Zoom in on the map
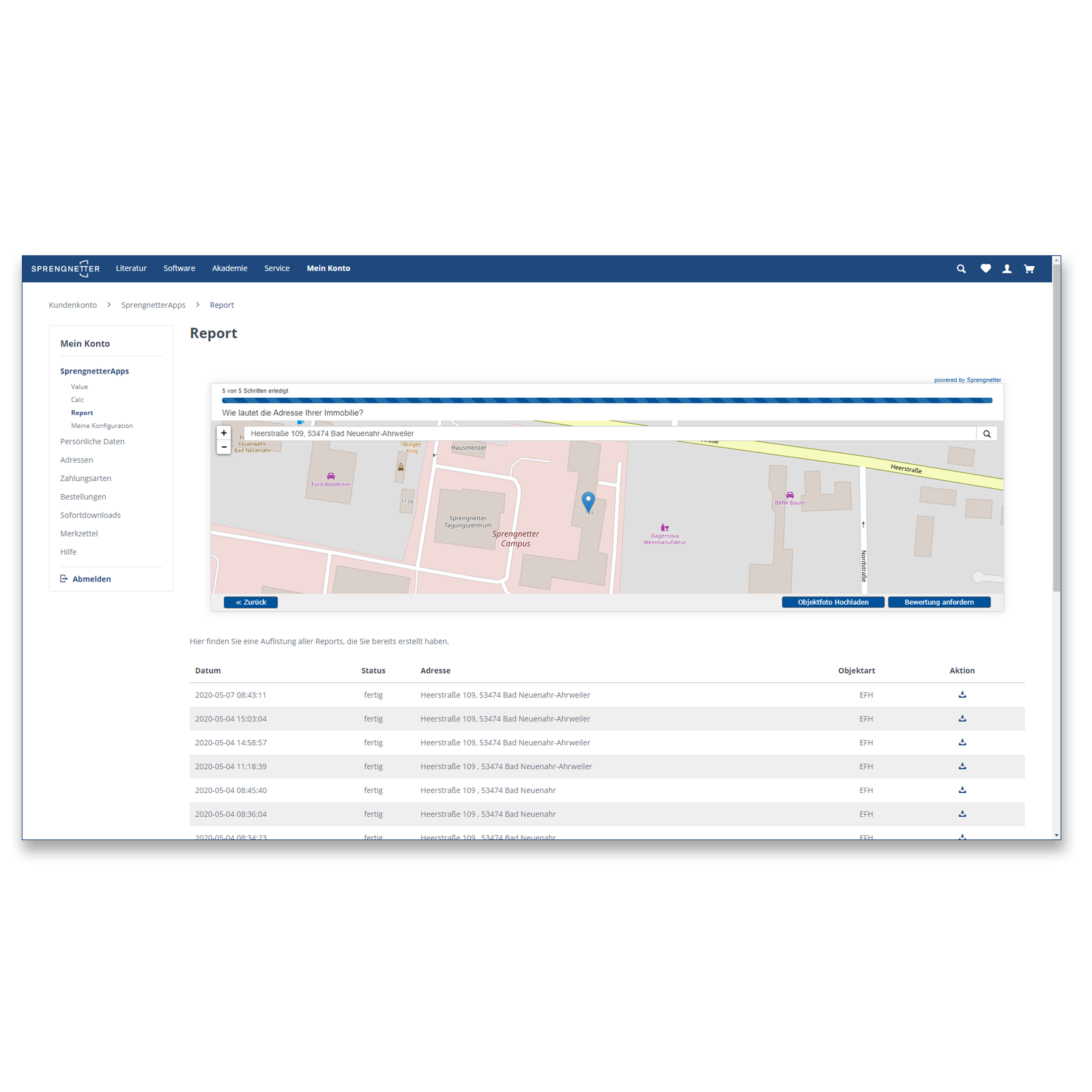This screenshot has height=1092, width=1092. click(224, 433)
